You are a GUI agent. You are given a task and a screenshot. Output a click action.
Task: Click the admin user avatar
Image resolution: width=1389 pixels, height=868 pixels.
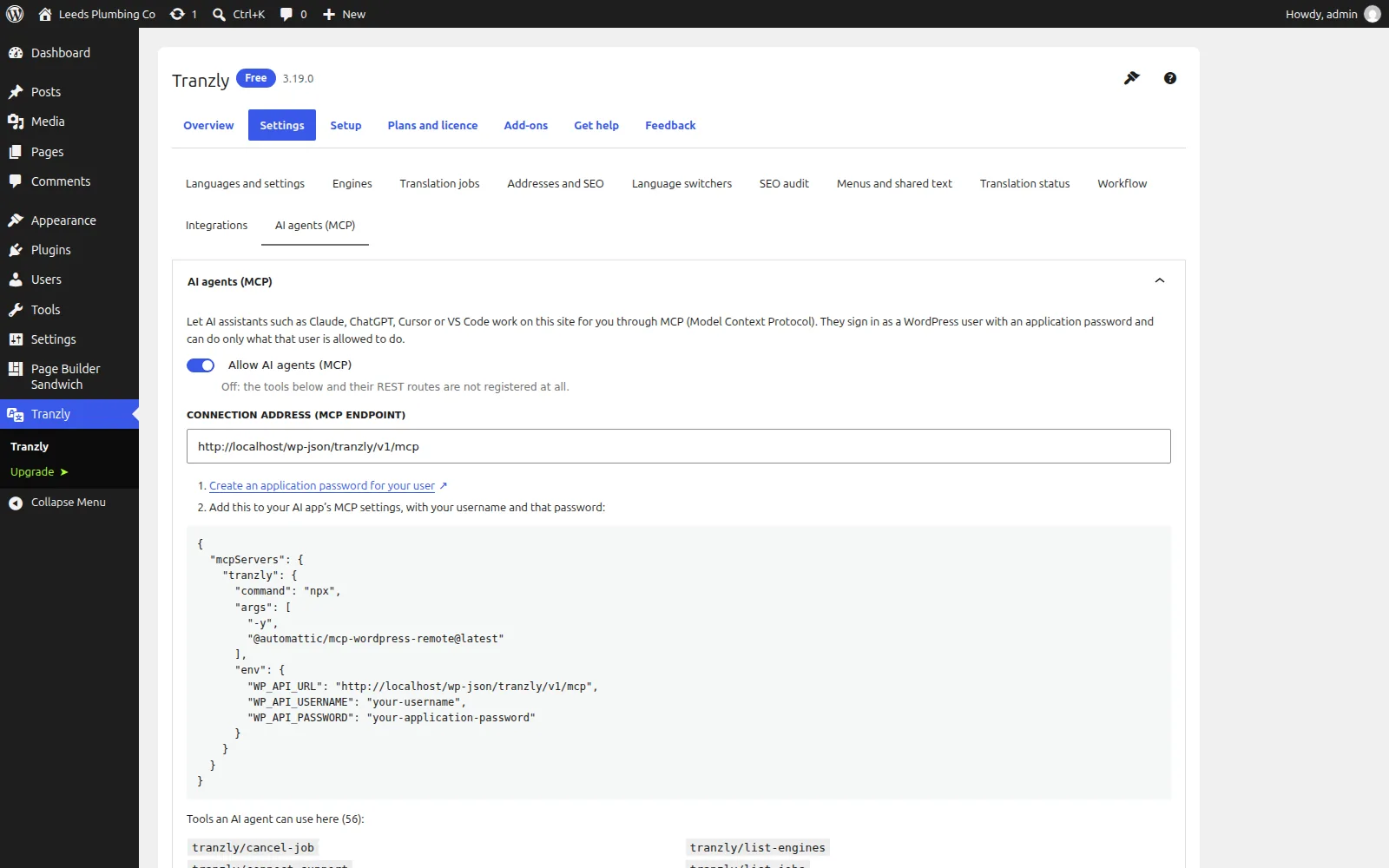(x=1373, y=14)
